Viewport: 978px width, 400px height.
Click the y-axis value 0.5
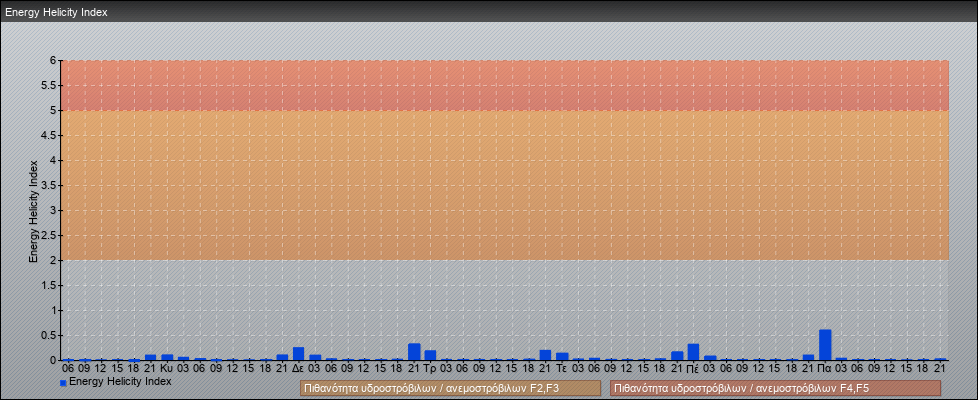[x=49, y=335]
